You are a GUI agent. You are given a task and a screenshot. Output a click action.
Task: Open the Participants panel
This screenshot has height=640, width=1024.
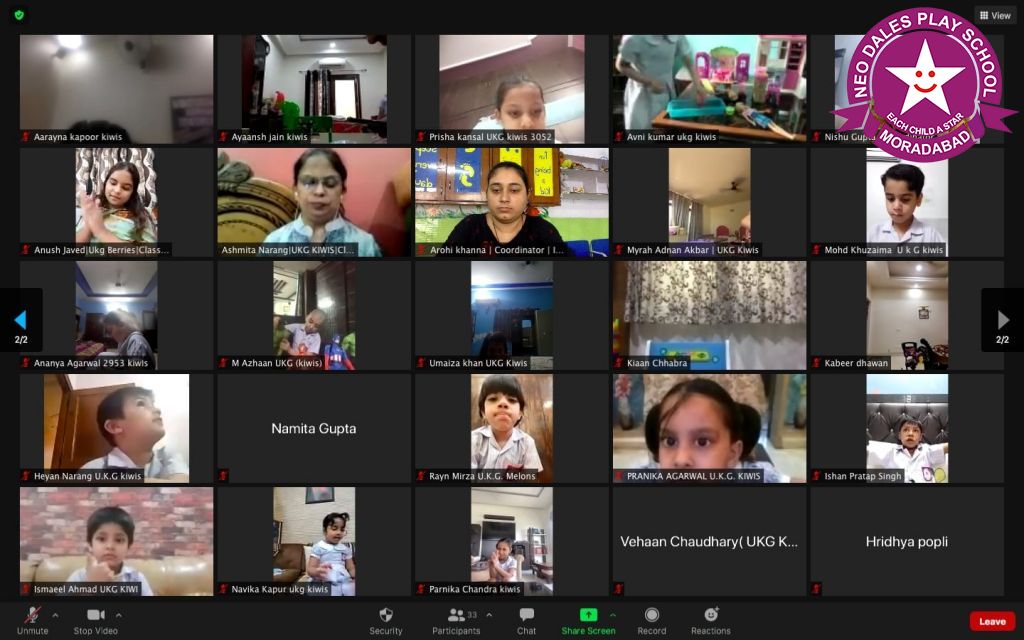[456, 620]
